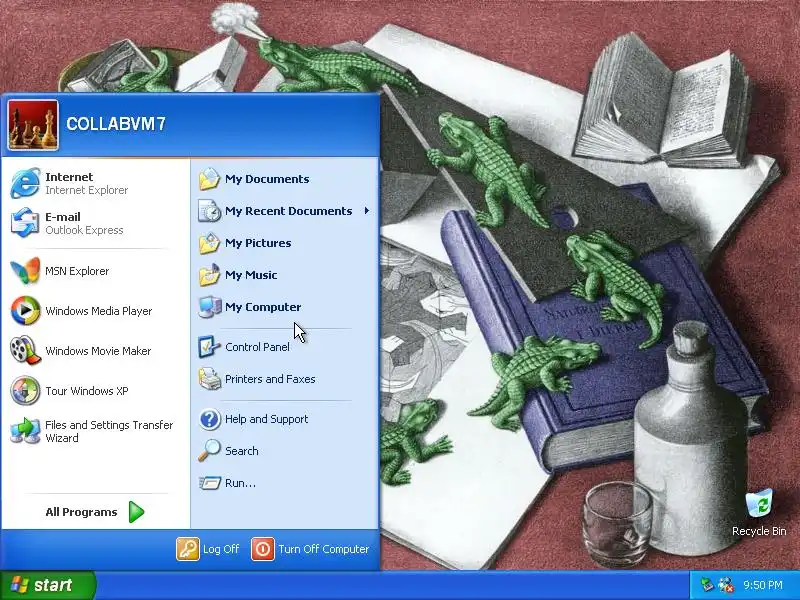Click the Turn Off Computer label

pyautogui.click(x=323, y=549)
